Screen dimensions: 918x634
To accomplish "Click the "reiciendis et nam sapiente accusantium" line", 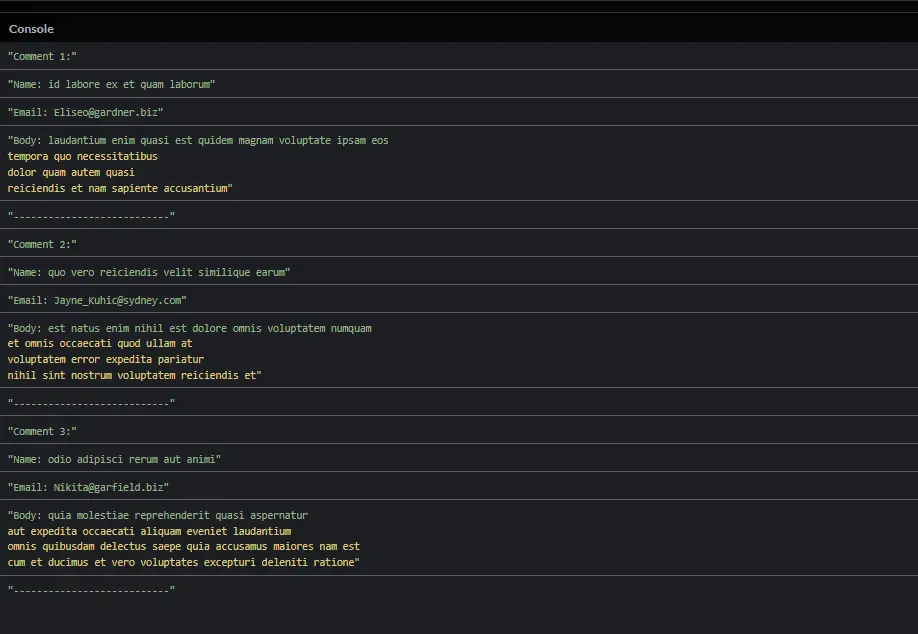I will 119,188.
